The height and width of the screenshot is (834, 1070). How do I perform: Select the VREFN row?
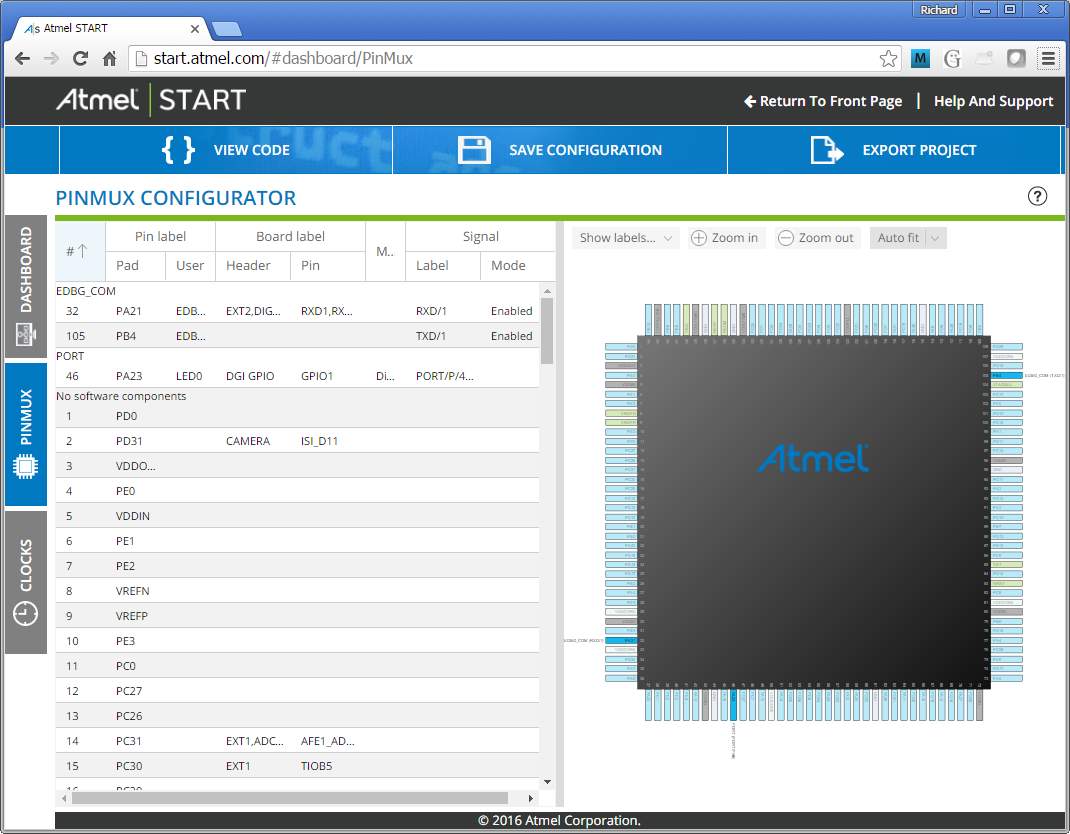click(x=297, y=591)
